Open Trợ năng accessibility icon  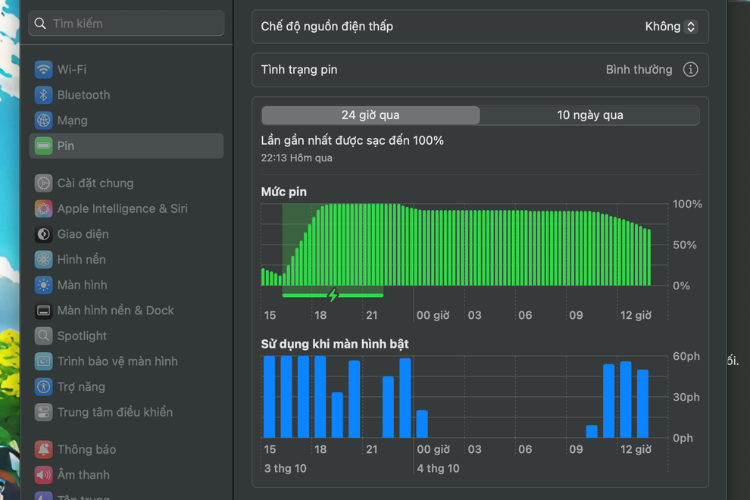coord(44,387)
